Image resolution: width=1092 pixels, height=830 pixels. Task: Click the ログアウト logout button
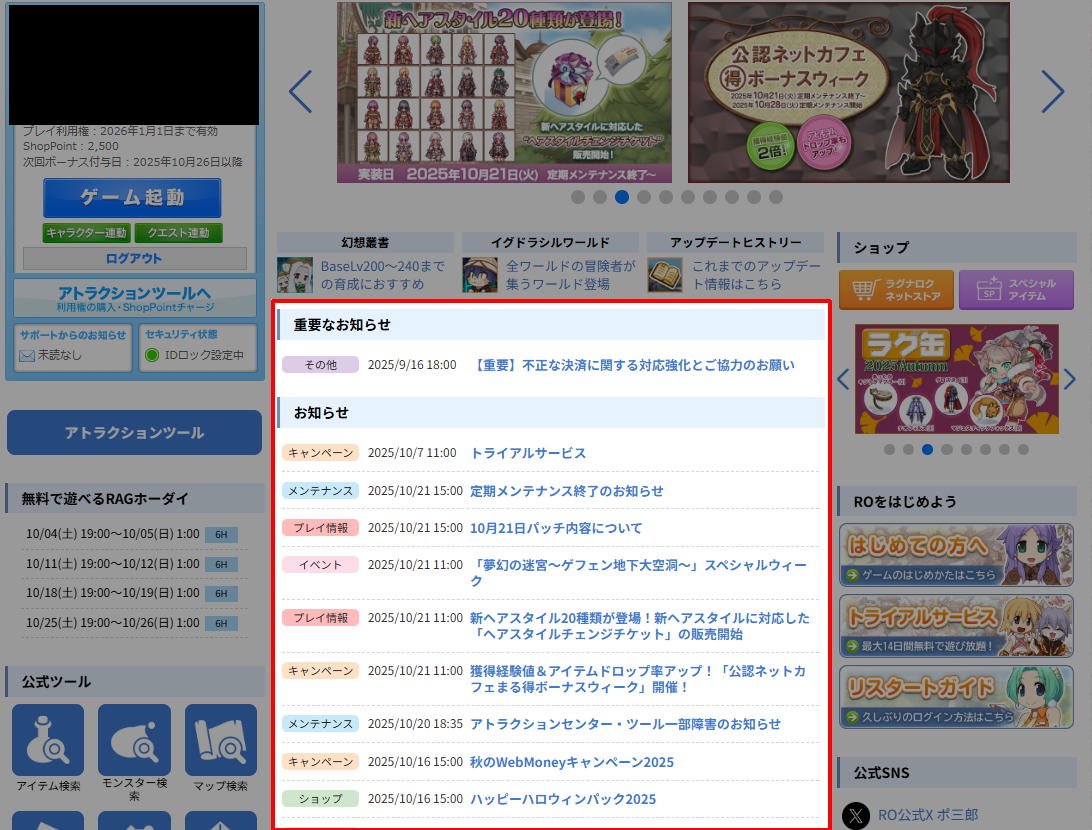[x=134, y=259]
